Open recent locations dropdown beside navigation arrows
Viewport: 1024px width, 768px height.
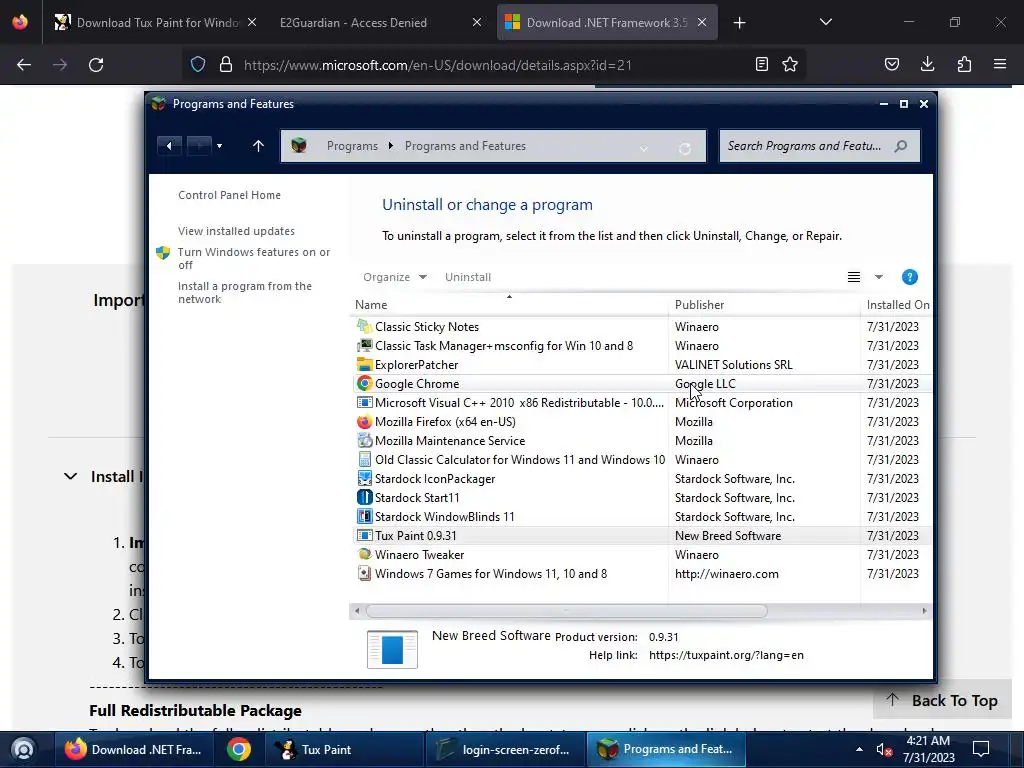pos(219,146)
